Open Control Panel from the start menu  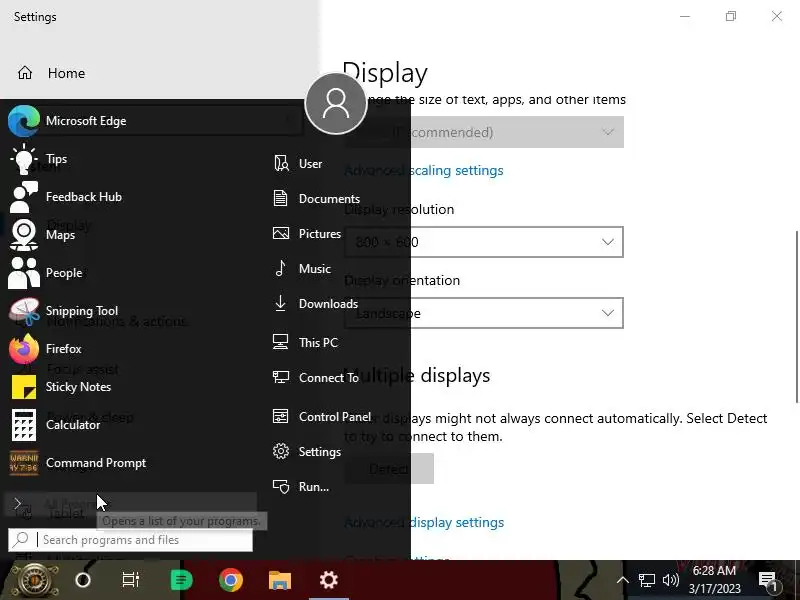point(322,417)
